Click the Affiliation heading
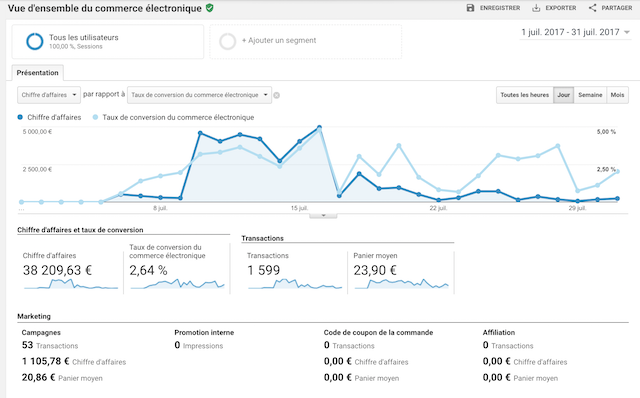The image size is (640, 398). [x=499, y=333]
